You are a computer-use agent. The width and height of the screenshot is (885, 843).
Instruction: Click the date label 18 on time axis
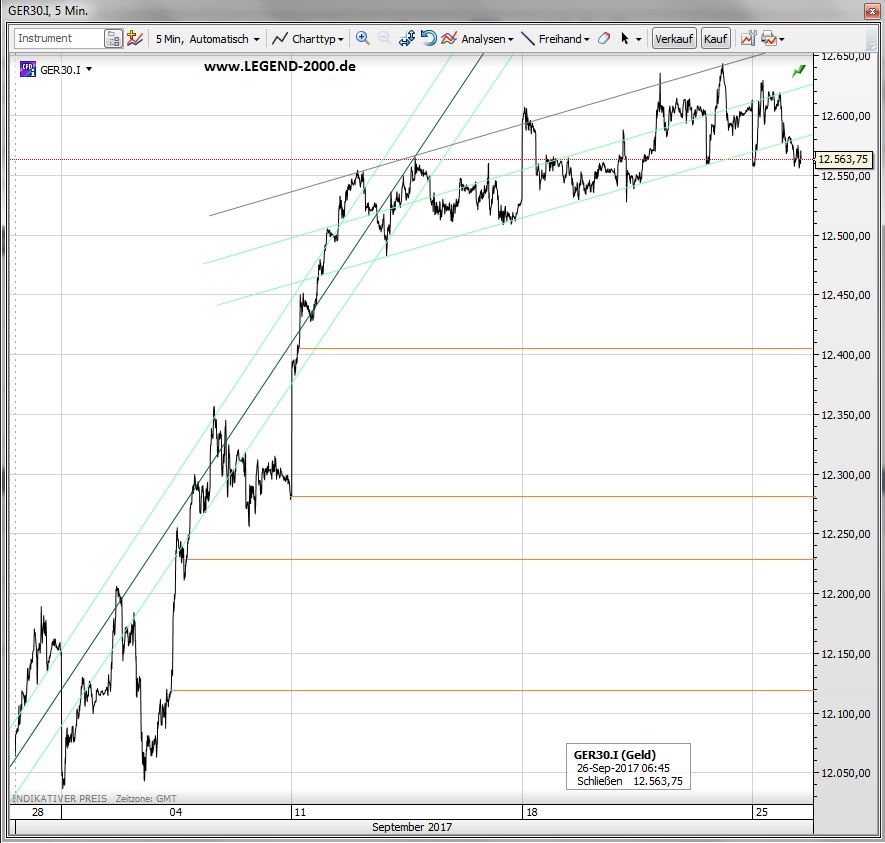point(532,812)
